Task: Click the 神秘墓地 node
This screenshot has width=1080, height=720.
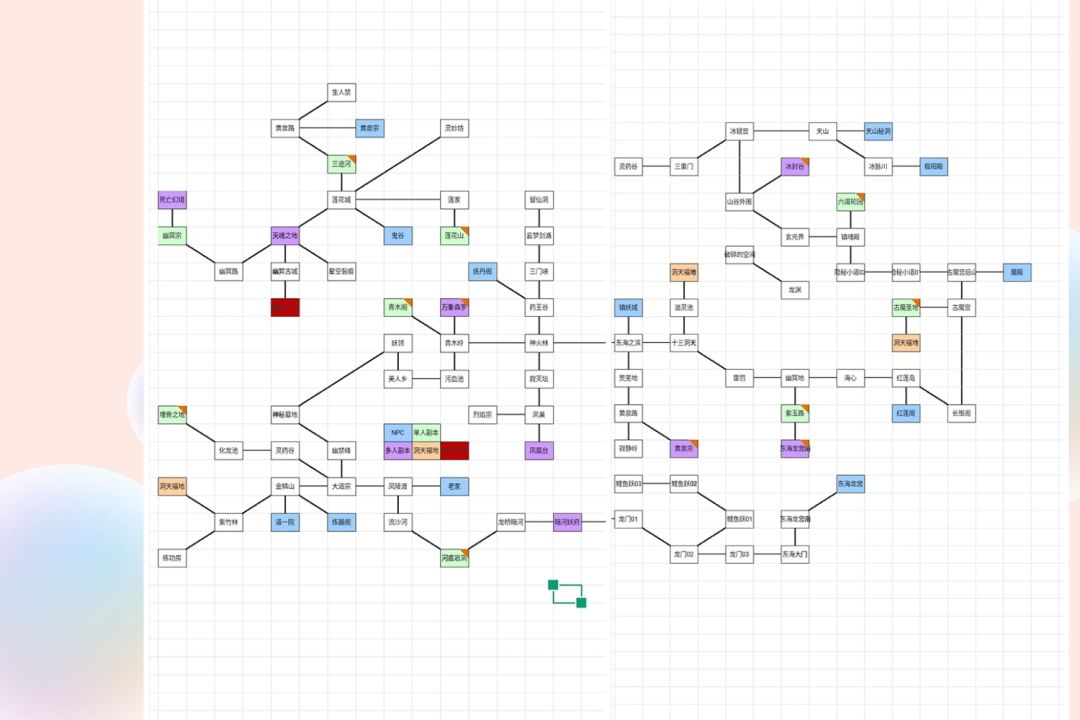Action: (x=284, y=415)
